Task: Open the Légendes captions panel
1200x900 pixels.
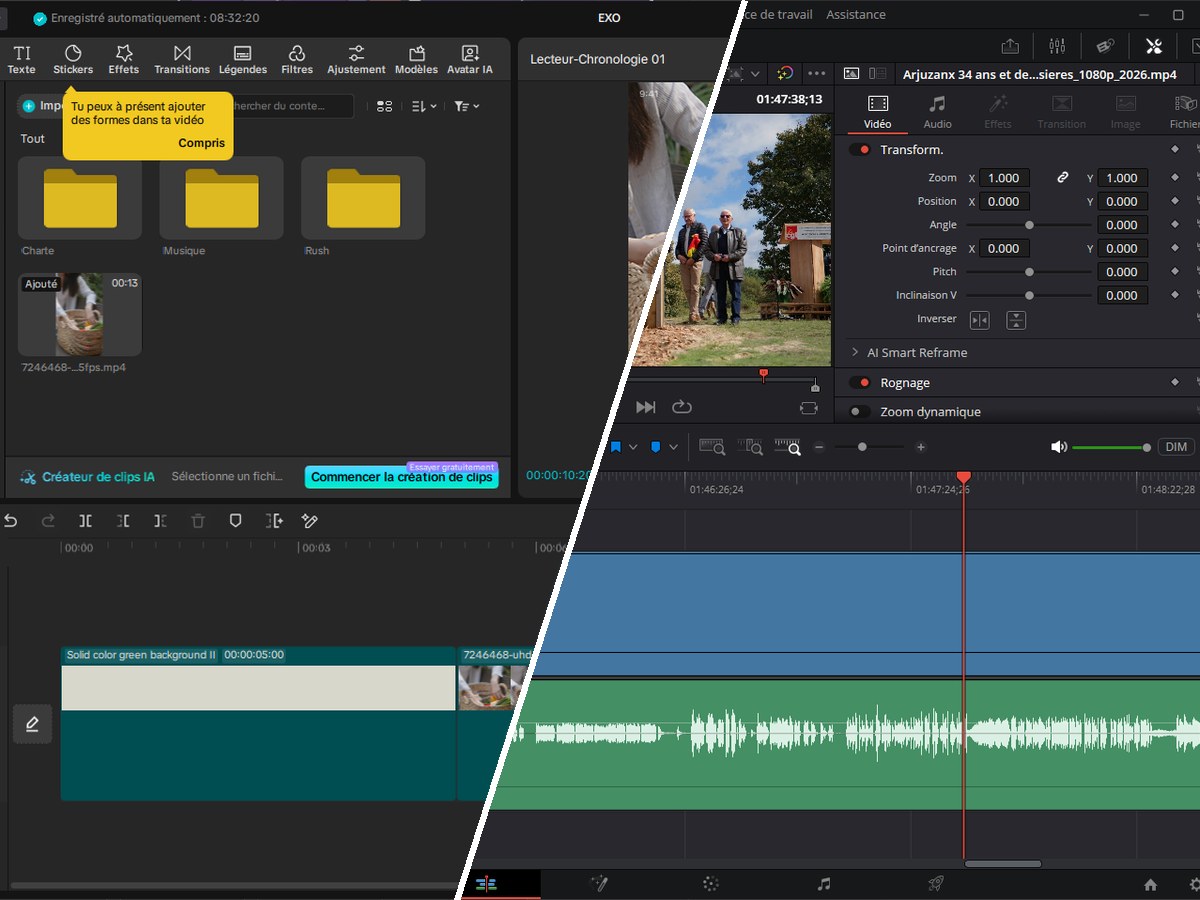Action: click(243, 59)
